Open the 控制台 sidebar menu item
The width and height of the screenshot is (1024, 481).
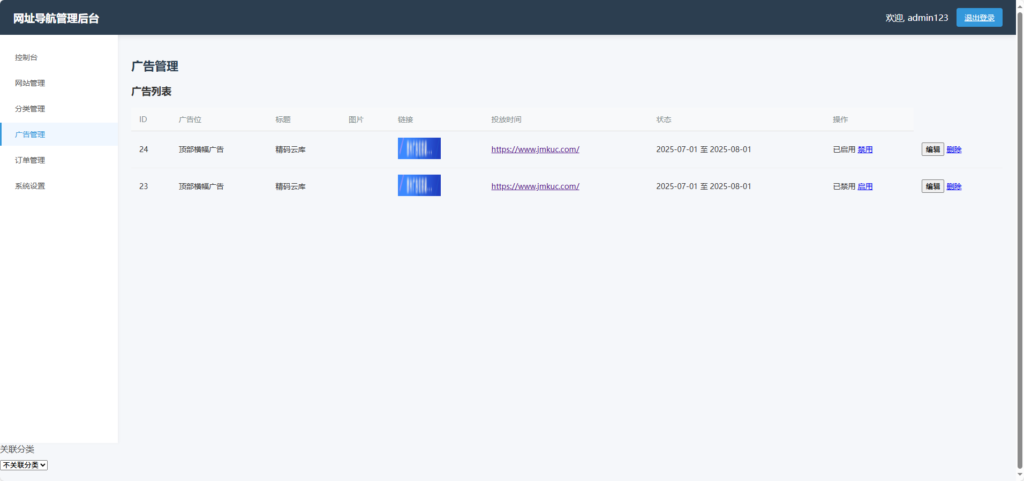click(27, 57)
